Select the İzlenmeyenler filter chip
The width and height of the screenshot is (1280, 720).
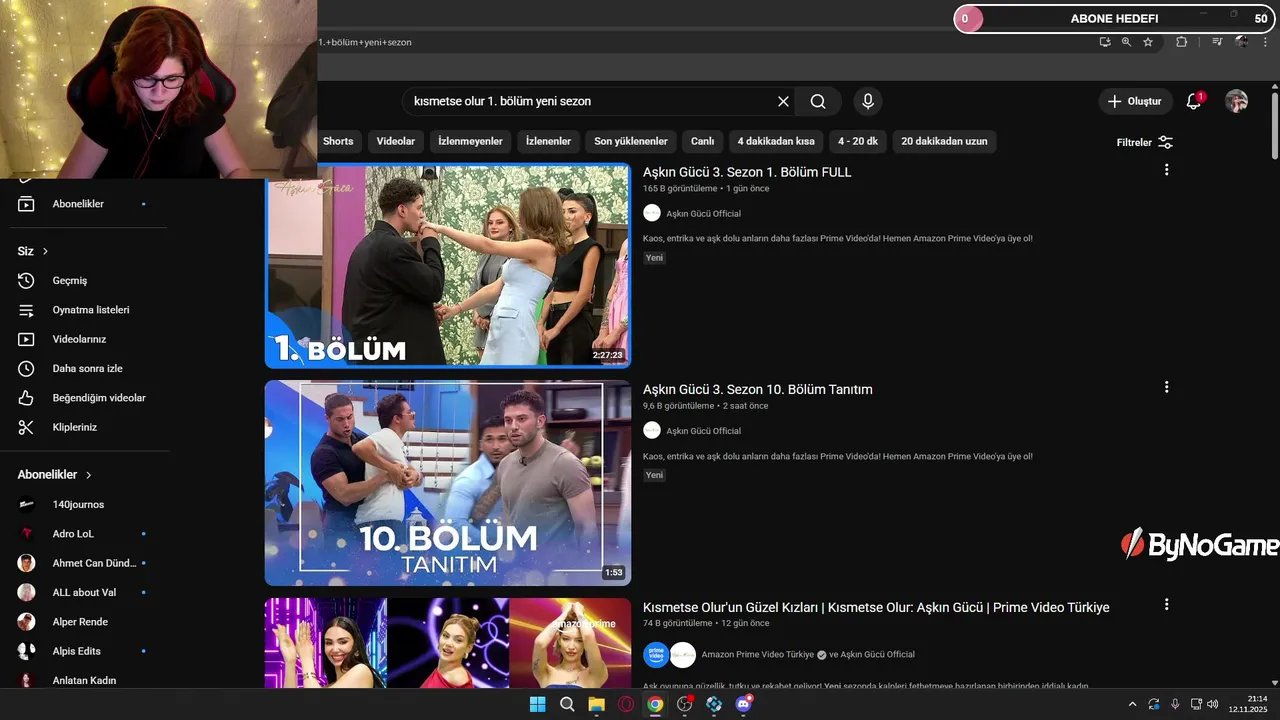coord(470,141)
